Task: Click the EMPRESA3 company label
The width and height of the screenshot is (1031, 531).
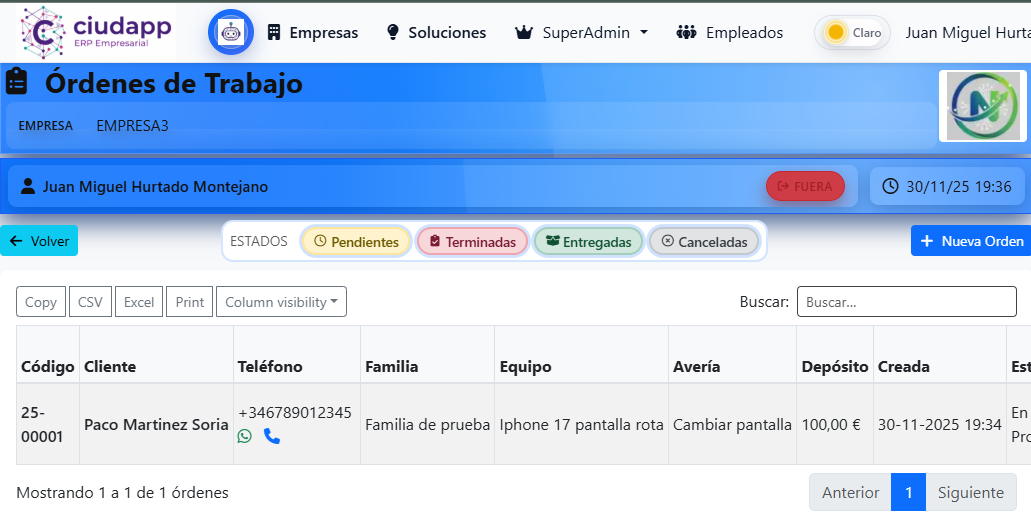Action: pyautogui.click(x=132, y=126)
